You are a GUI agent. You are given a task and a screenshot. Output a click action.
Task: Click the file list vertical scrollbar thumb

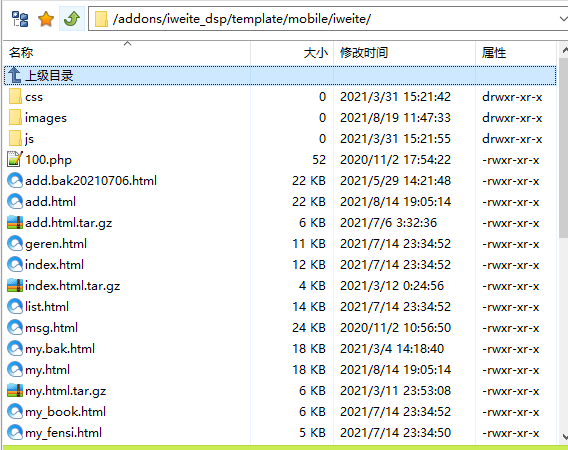coord(564,148)
